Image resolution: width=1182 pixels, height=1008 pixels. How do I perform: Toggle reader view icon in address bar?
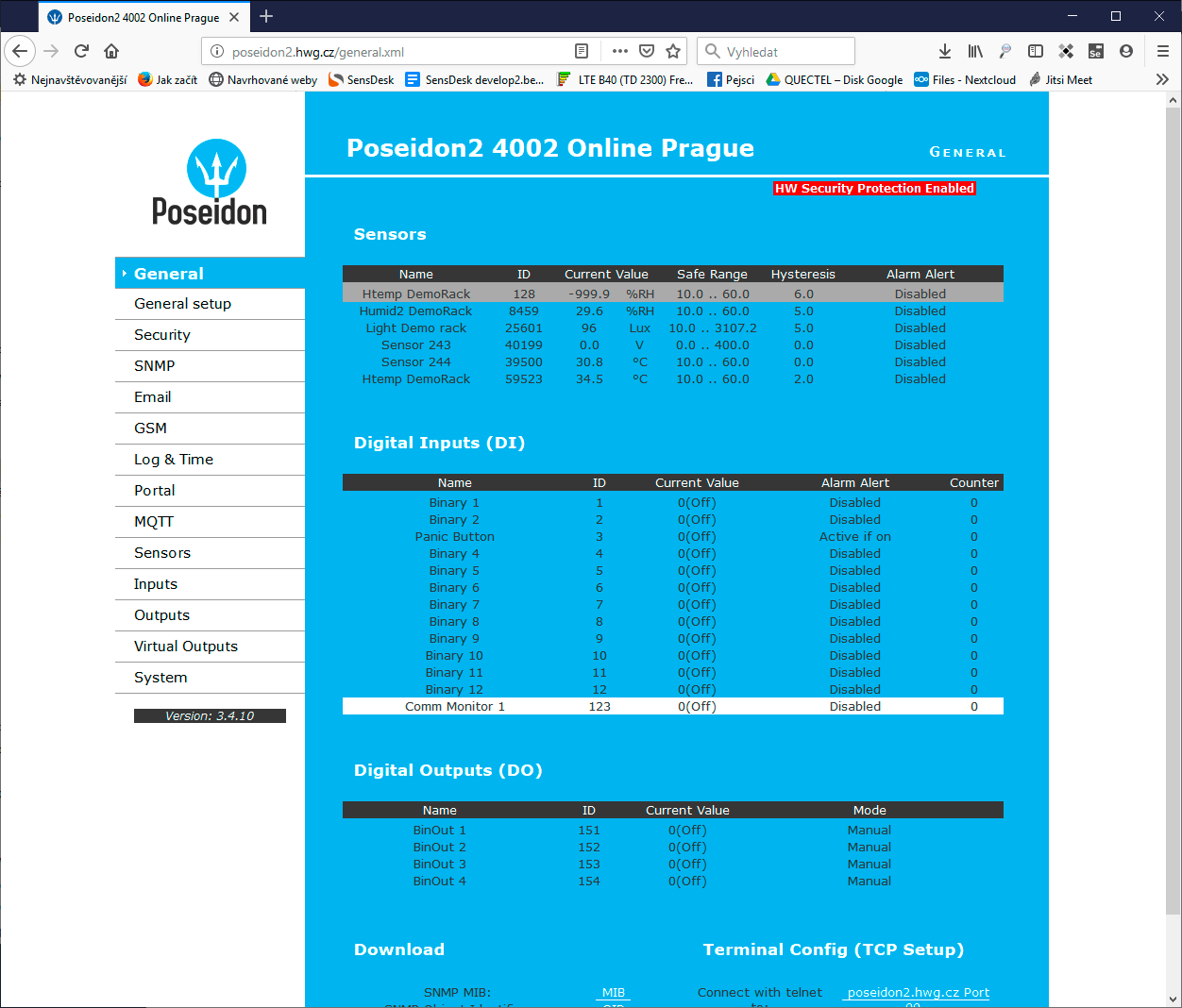coord(582,51)
